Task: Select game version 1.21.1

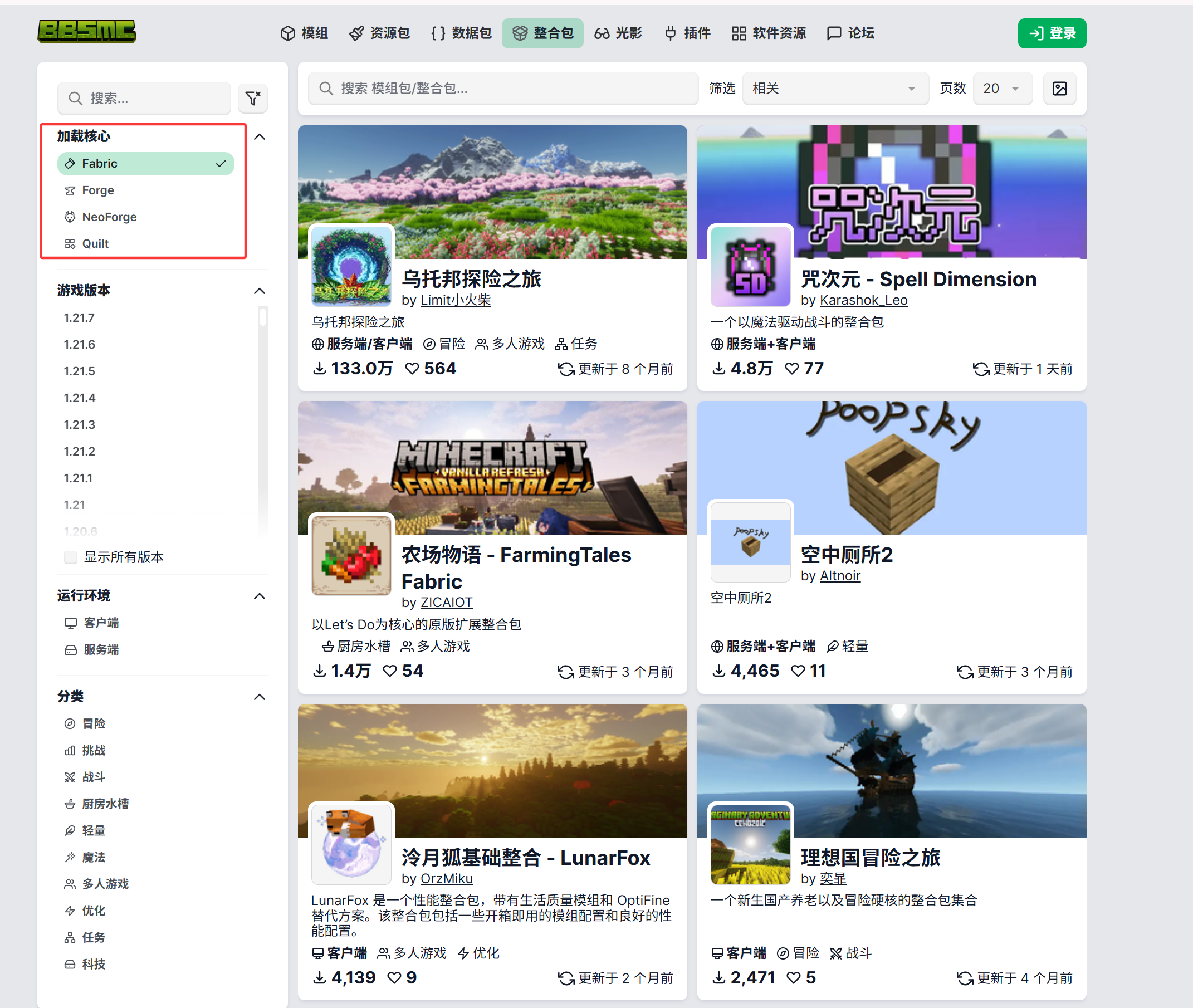Action: click(x=79, y=478)
